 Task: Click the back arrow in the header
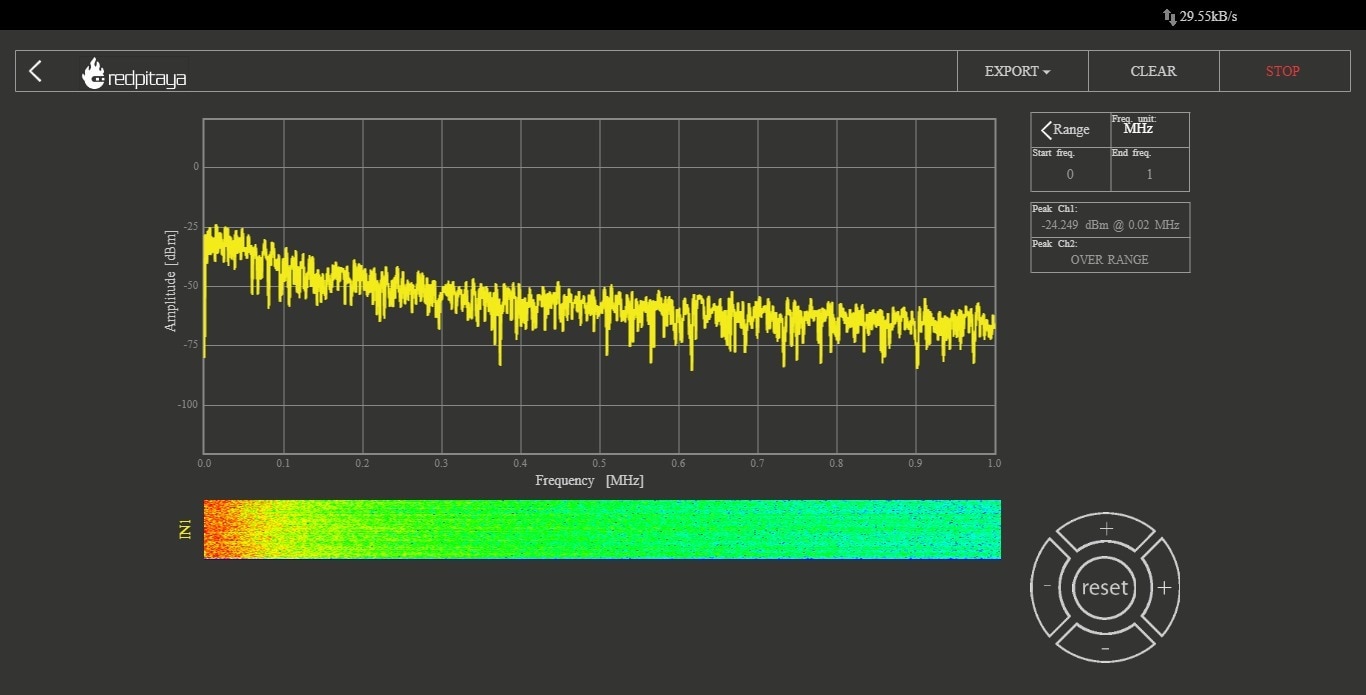pos(36,71)
